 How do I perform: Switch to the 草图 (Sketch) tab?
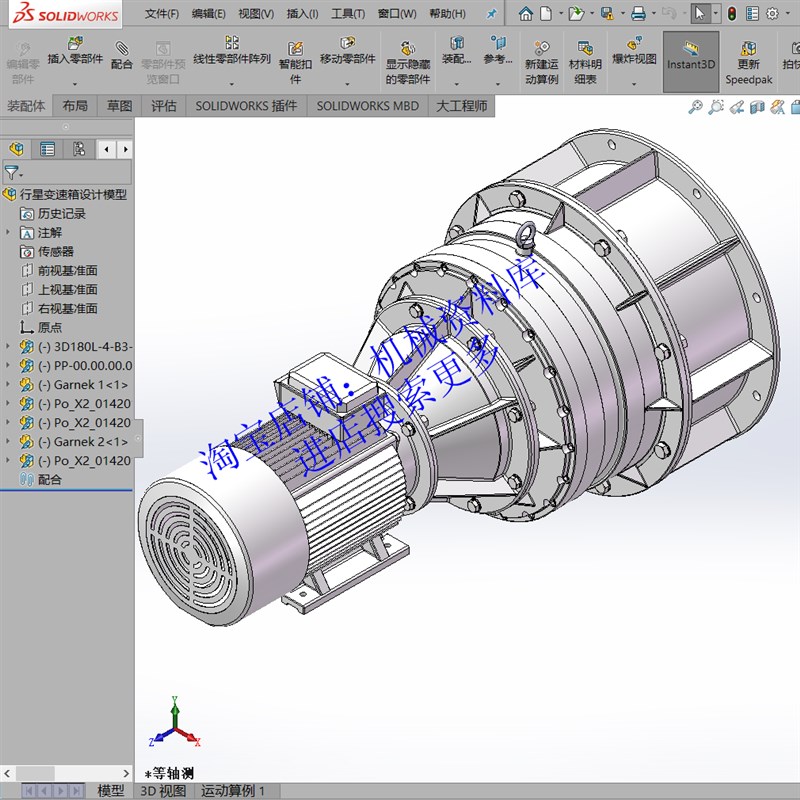119,106
